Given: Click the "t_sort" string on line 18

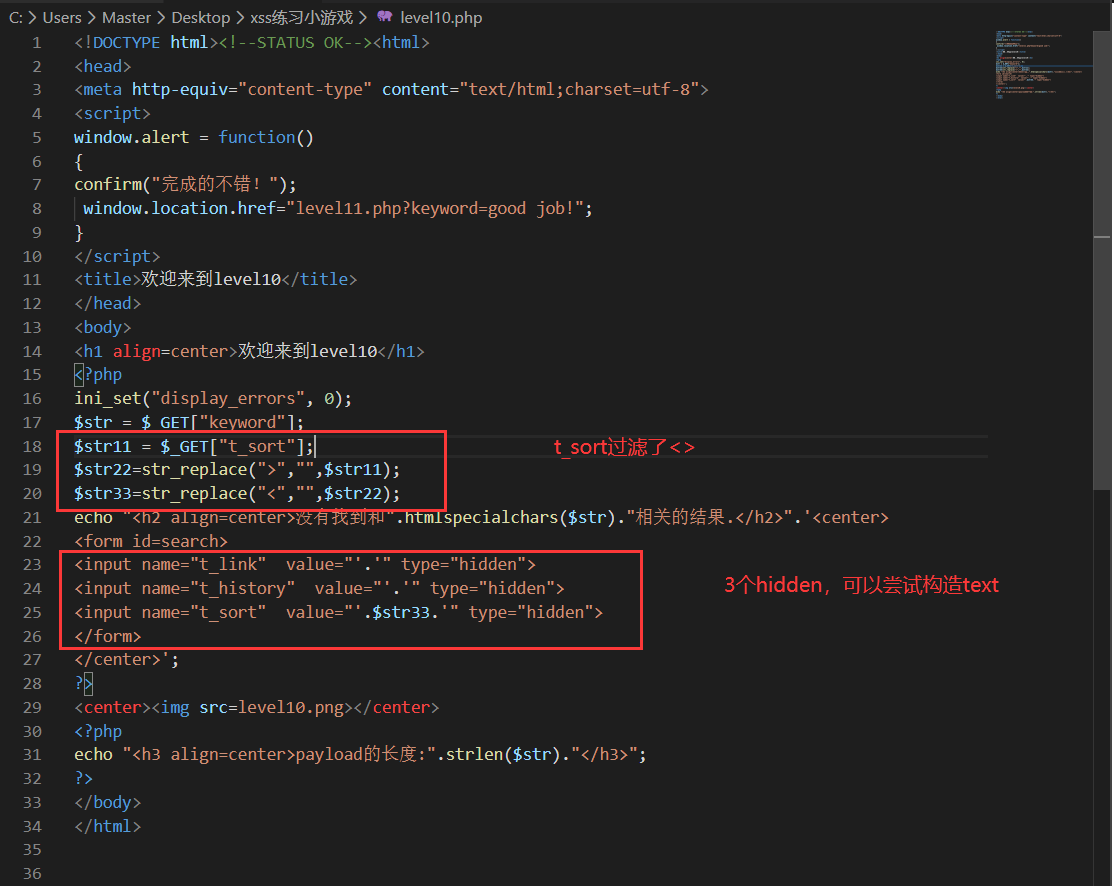Looking at the screenshot, I should pyautogui.click(x=256, y=446).
